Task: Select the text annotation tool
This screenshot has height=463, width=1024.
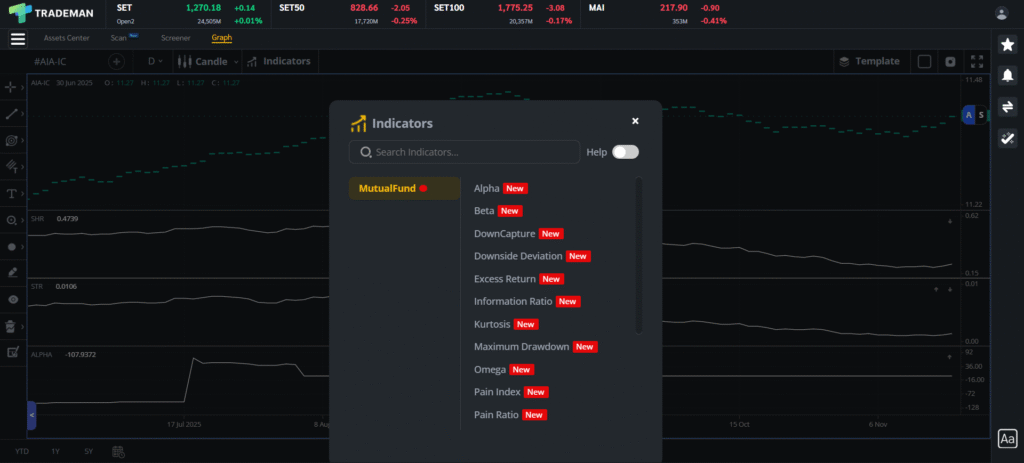Action: tap(12, 193)
